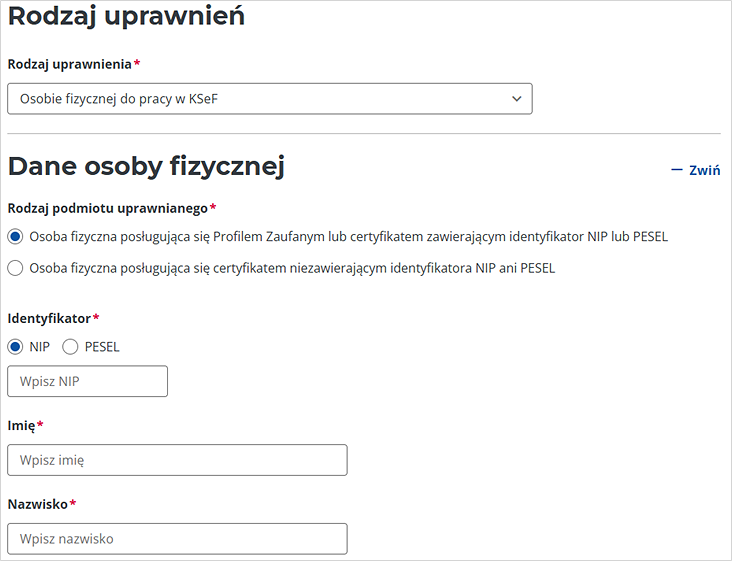Viewport: 732px width, 561px height.
Task: Click the Rodzaj uprawnień heading
Action: point(126,16)
